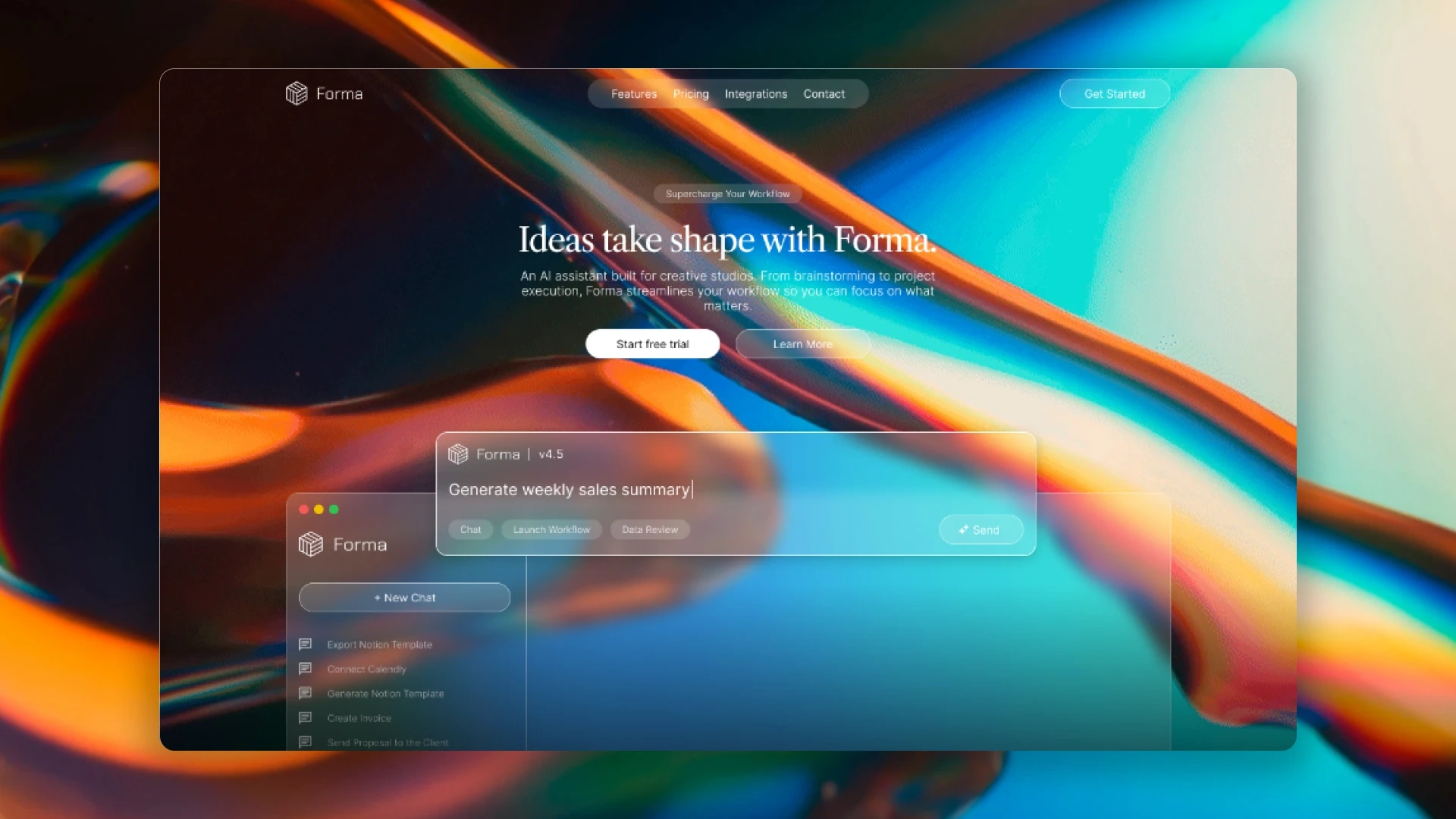Click the Forma logo icon in header
Viewport: 1456px width, 819px height.
coord(297,93)
